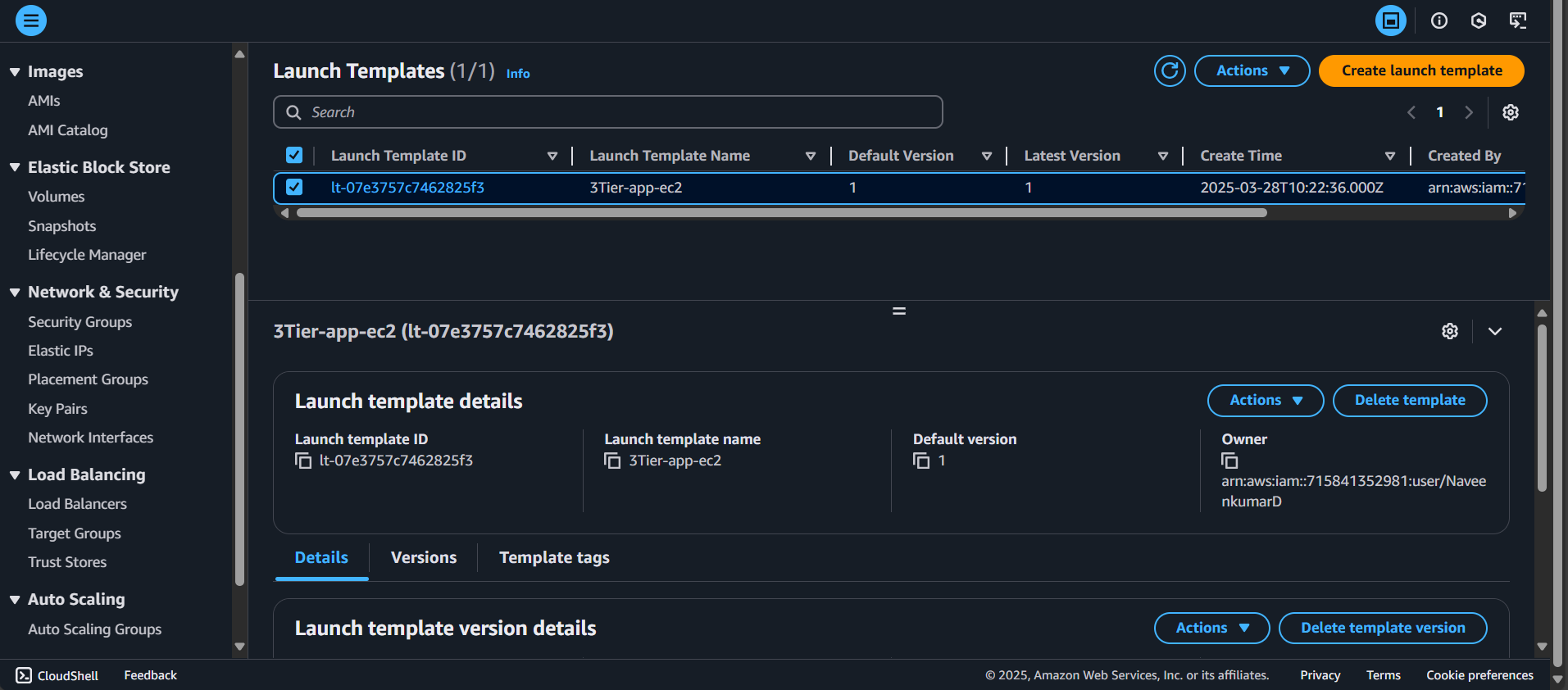Open the Info link beside Launch Templates
The height and width of the screenshot is (690, 1568).
coord(518,74)
